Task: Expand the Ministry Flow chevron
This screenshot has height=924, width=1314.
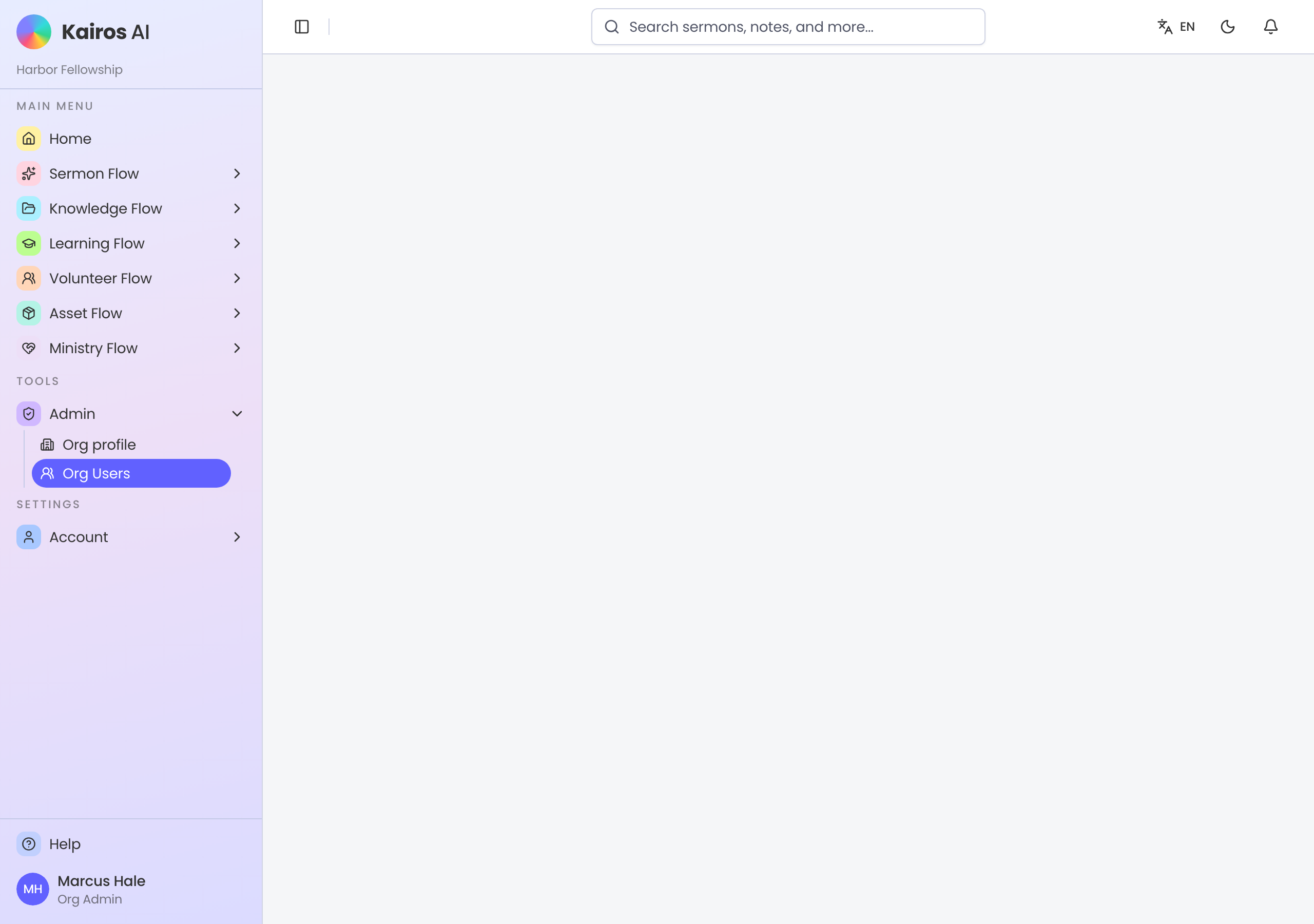Action: pyautogui.click(x=237, y=349)
